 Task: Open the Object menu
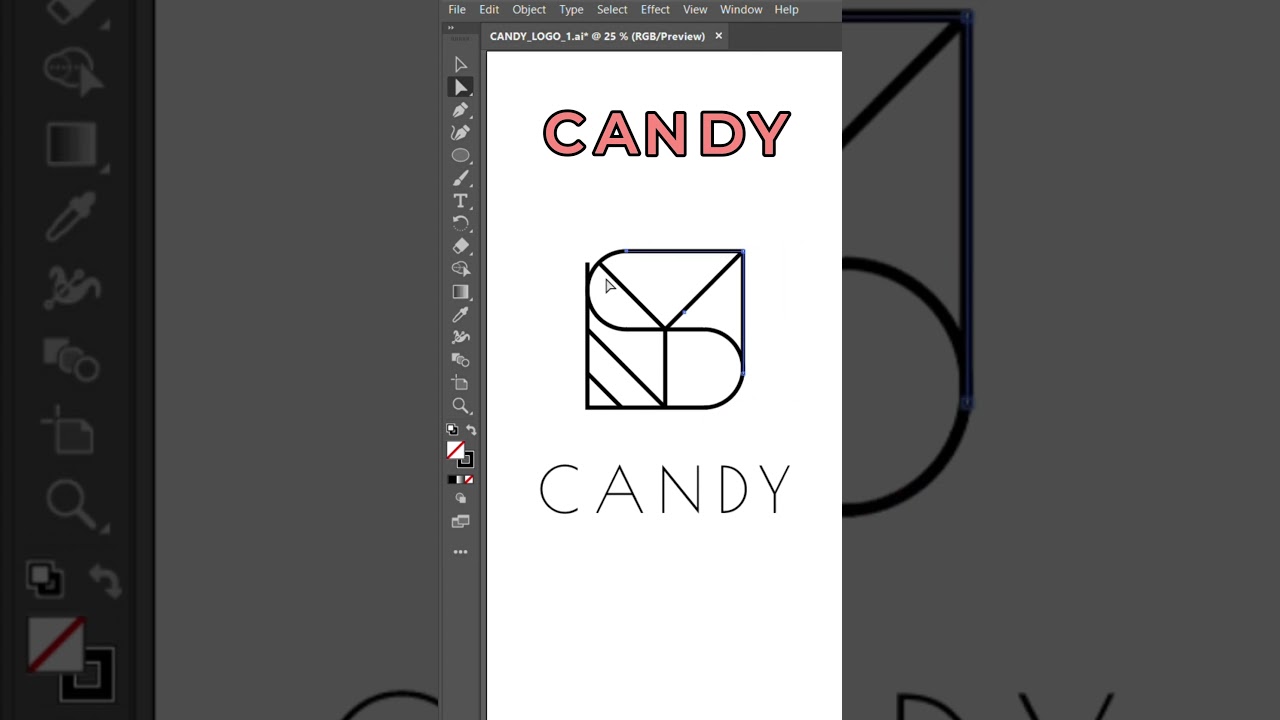coord(529,10)
